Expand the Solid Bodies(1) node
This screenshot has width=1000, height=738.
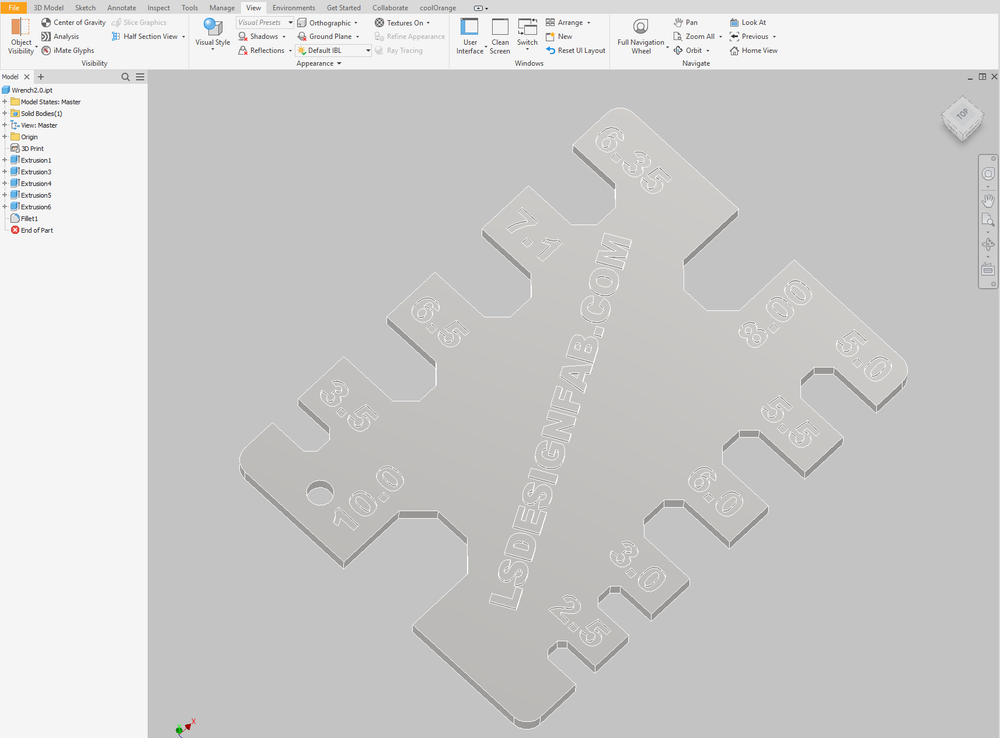tap(4, 114)
